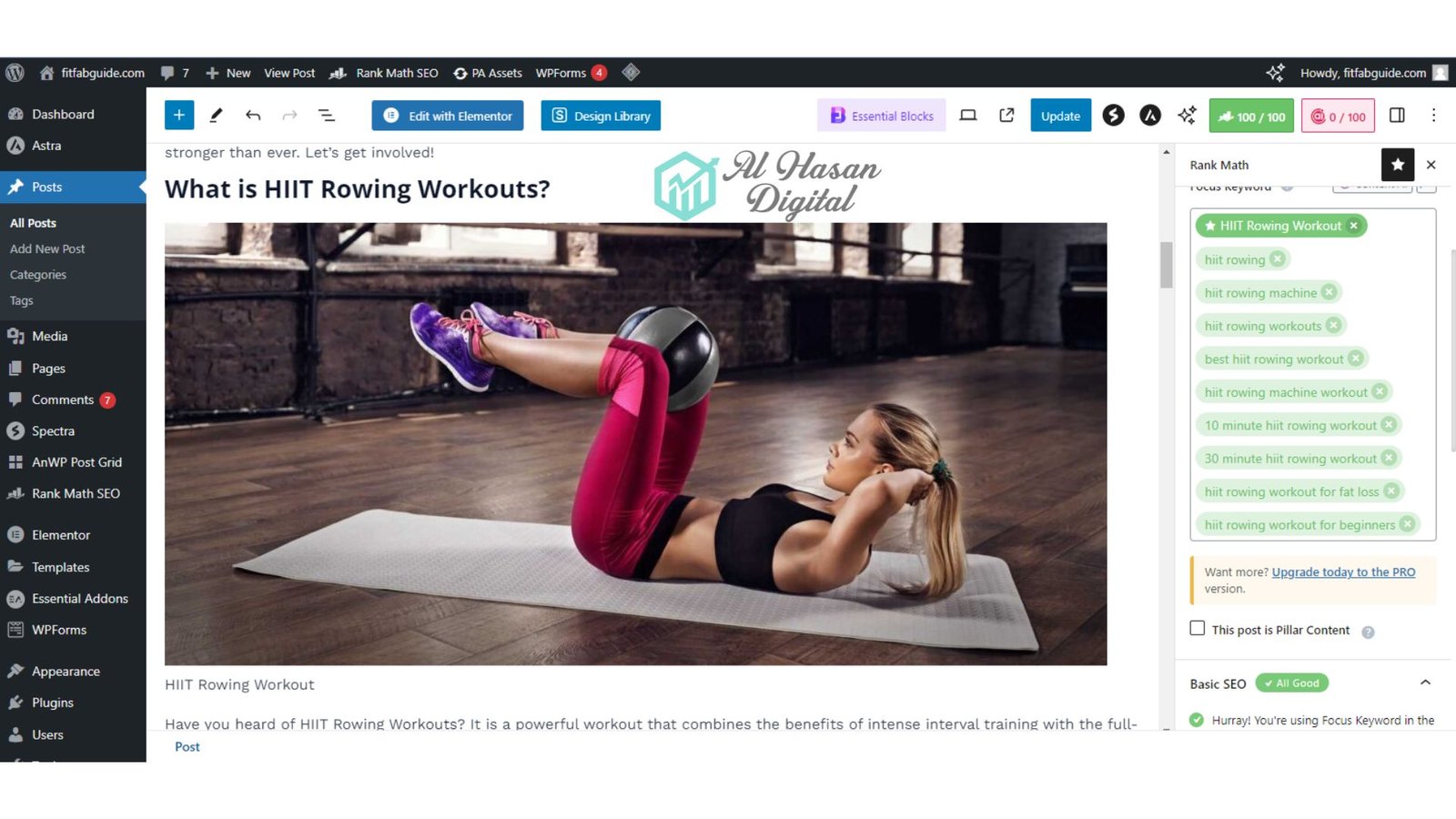Open the editor options three-dot menu

pos(1433,116)
